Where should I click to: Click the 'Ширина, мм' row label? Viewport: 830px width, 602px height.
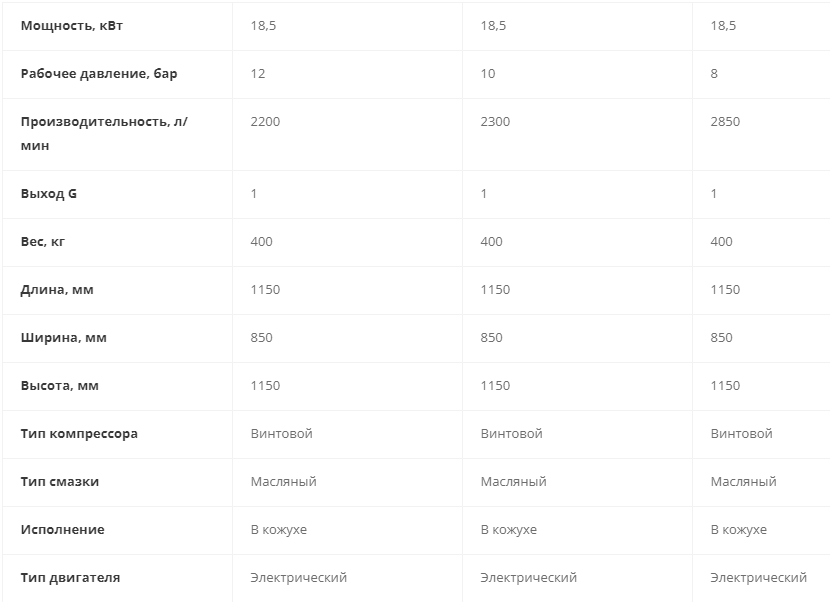[64, 338]
